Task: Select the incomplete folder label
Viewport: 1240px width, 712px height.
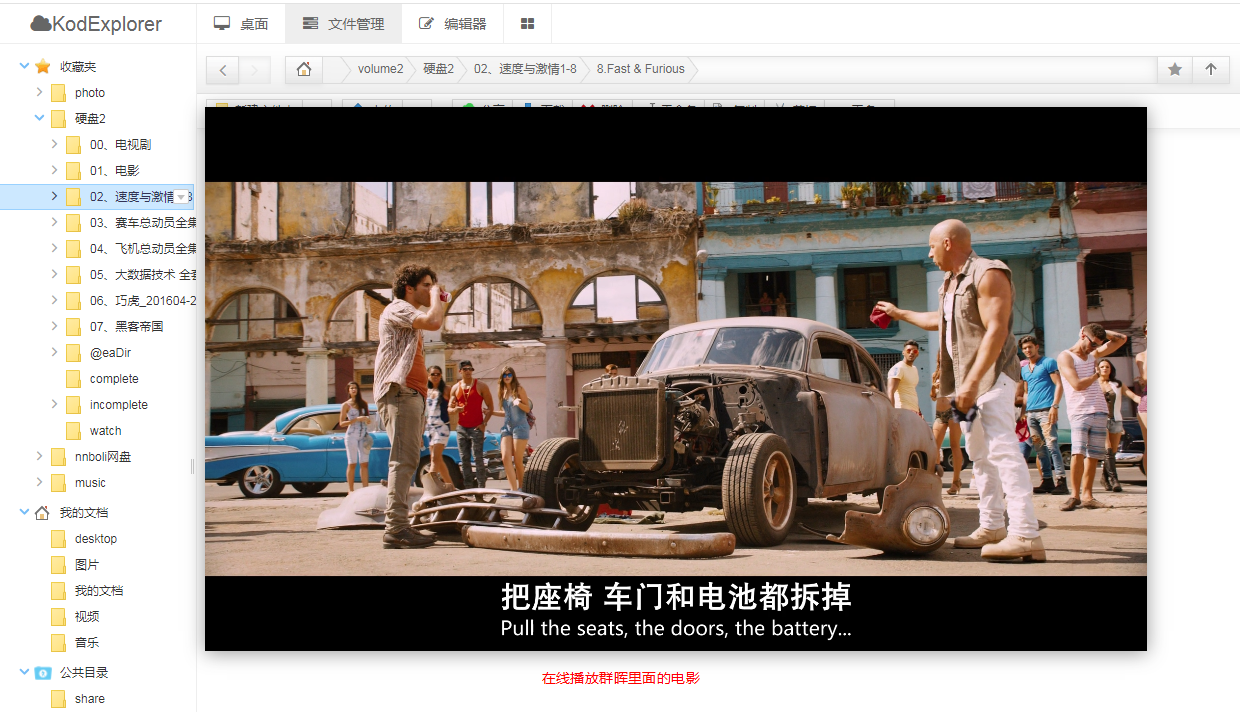Action: (x=118, y=404)
